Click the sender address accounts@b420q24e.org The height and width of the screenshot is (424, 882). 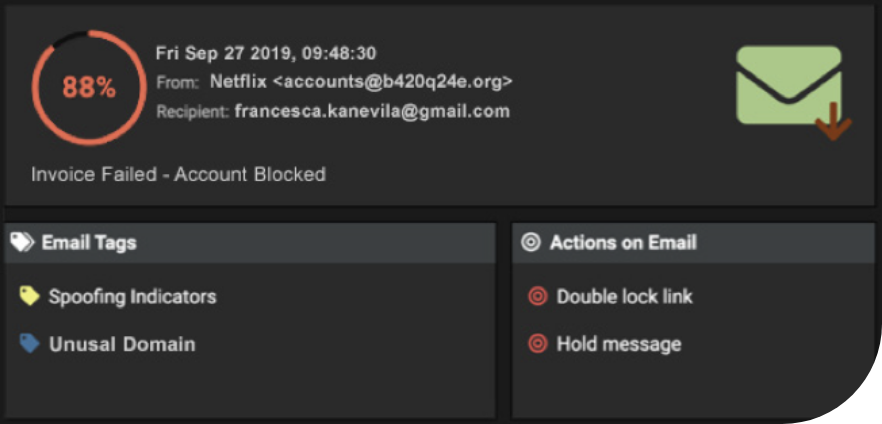point(393,82)
